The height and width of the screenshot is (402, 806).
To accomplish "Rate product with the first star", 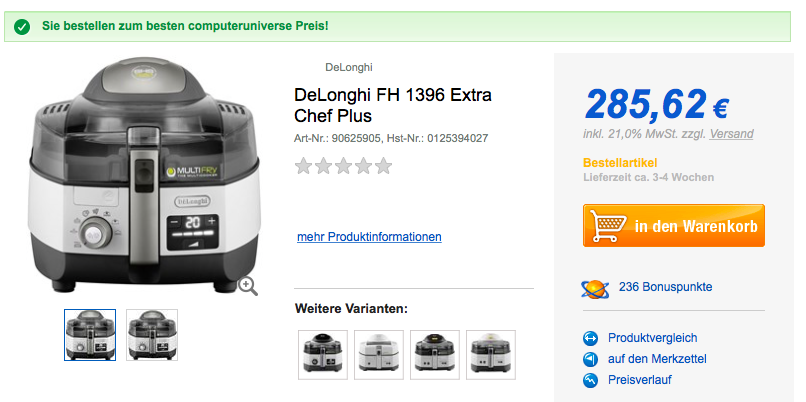I will point(303,166).
